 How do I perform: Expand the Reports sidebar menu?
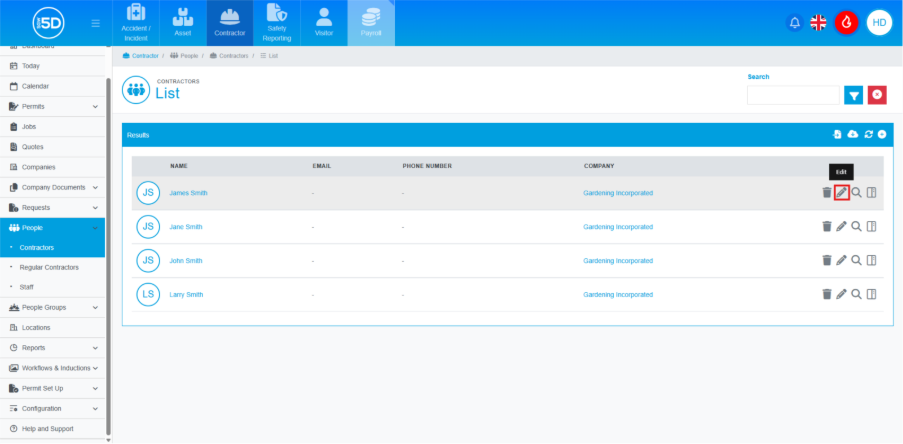[x=52, y=348]
